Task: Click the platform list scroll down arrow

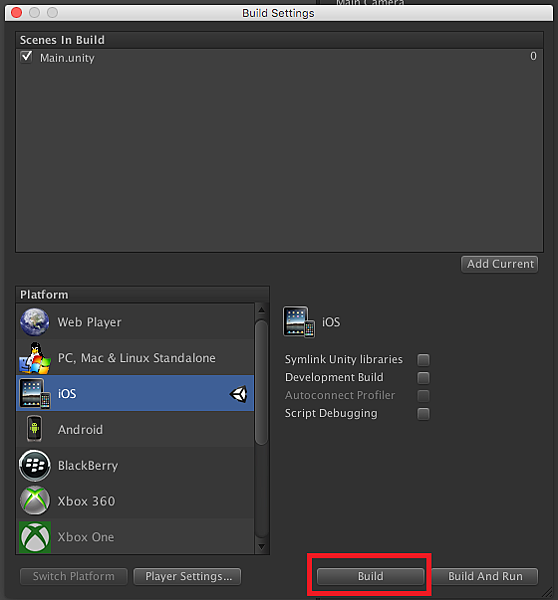Action: click(x=261, y=547)
